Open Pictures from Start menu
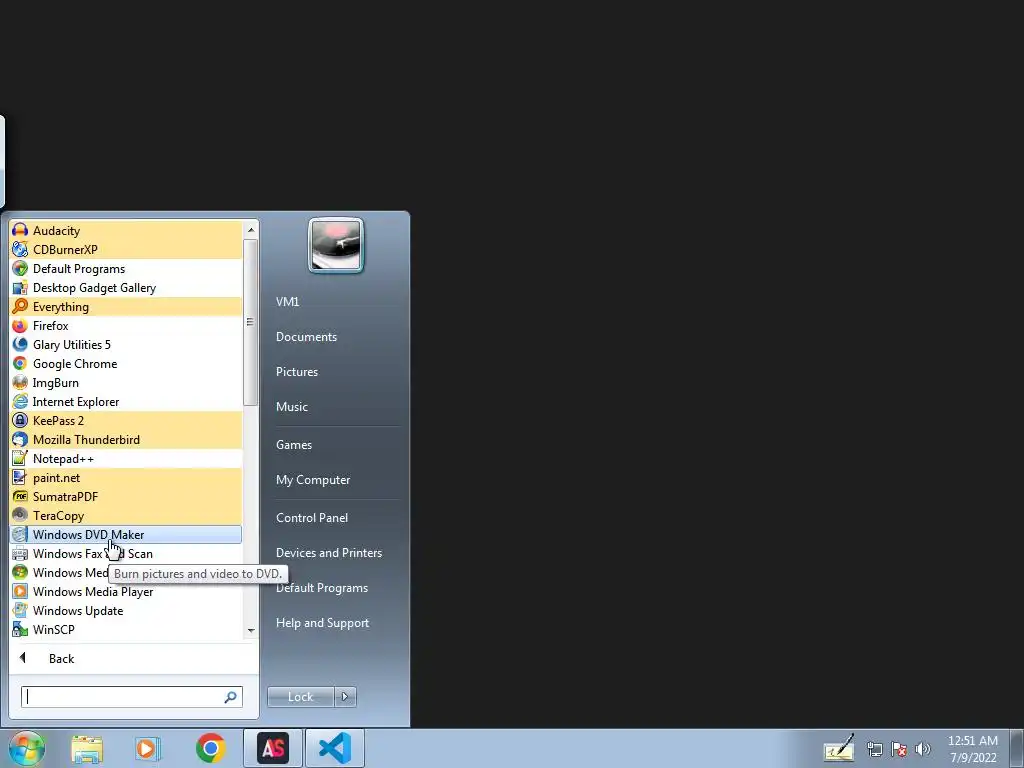 coord(296,372)
